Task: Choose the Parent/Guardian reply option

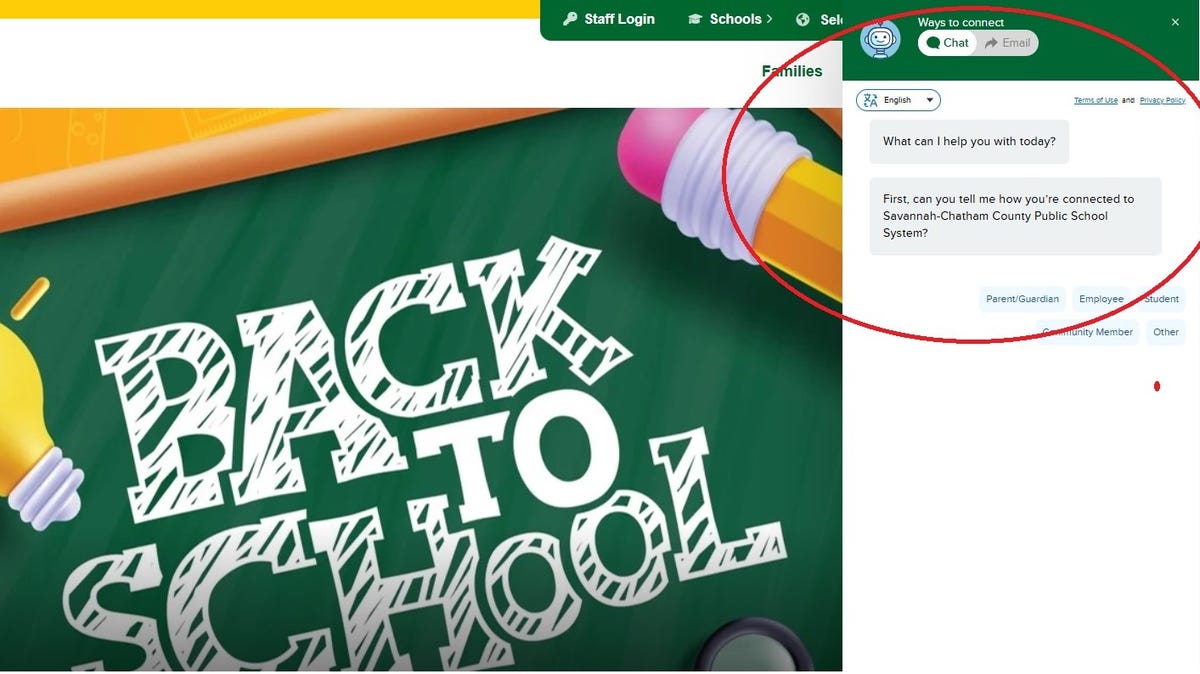Action: pos(1022,299)
